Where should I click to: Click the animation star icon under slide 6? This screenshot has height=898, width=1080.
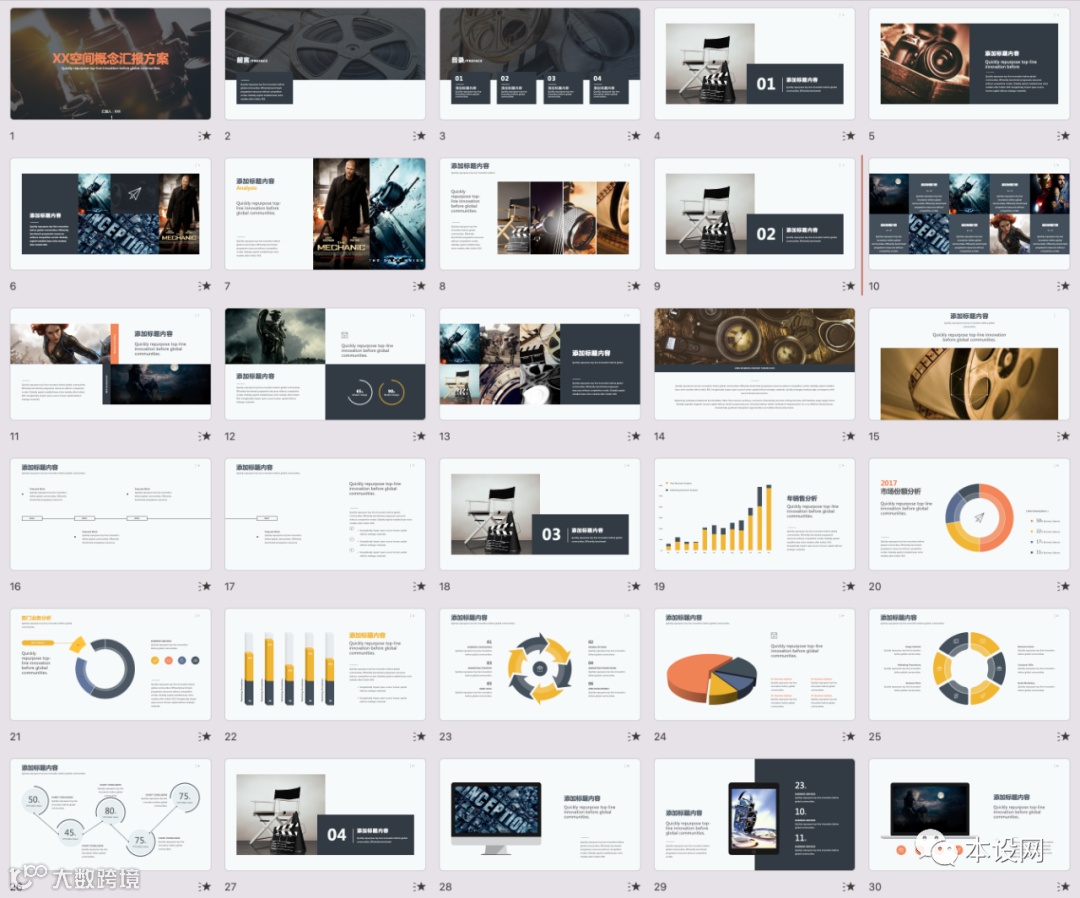[205, 286]
